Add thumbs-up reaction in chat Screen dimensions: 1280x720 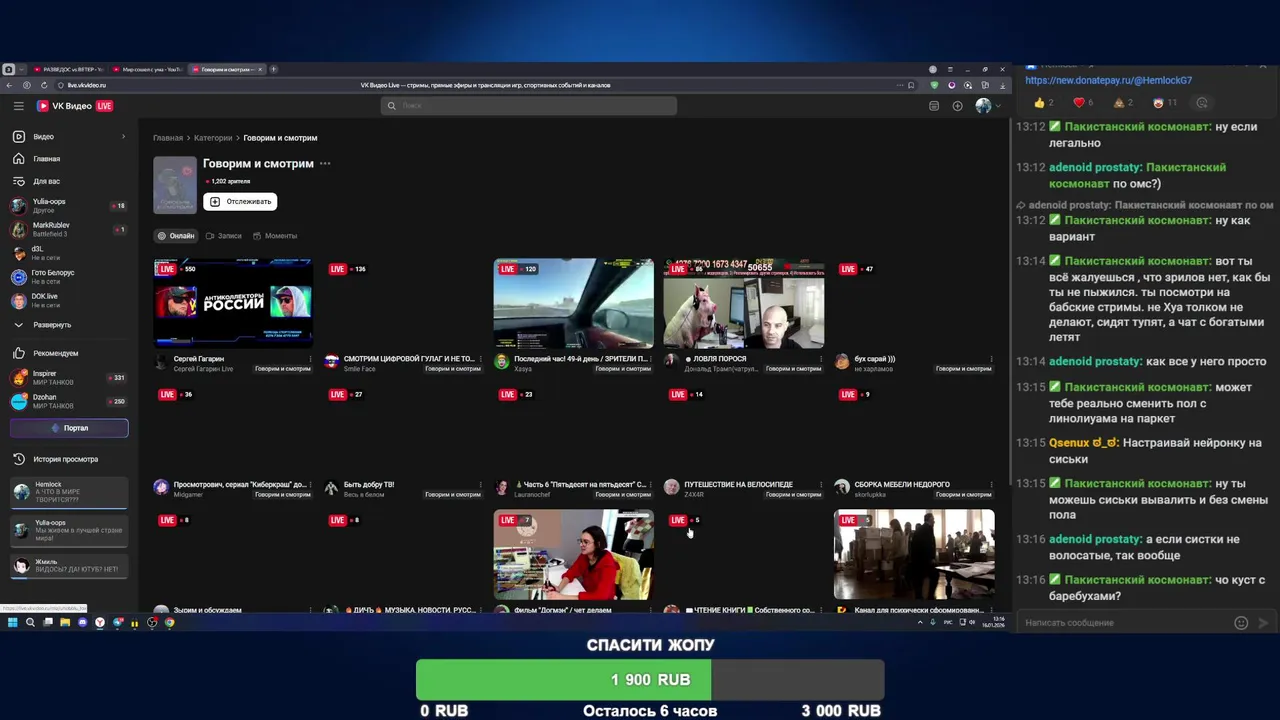click(1044, 103)
